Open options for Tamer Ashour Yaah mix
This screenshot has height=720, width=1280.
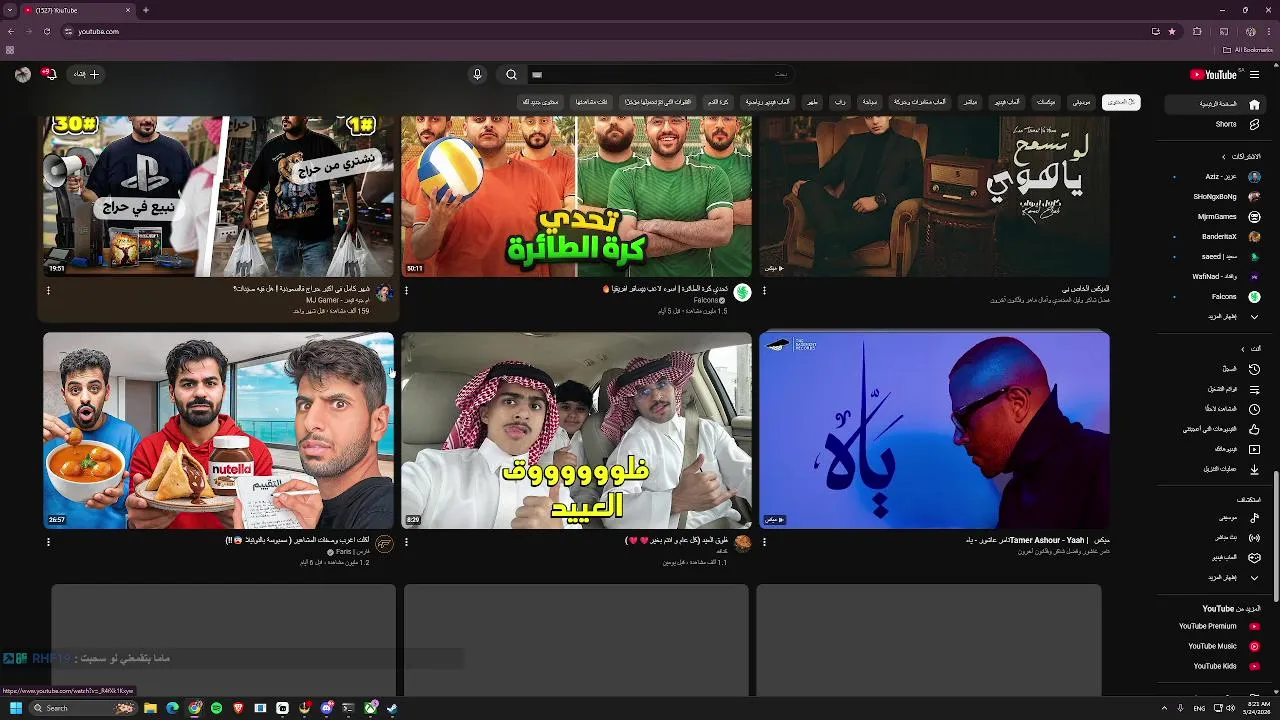[764, 542]
